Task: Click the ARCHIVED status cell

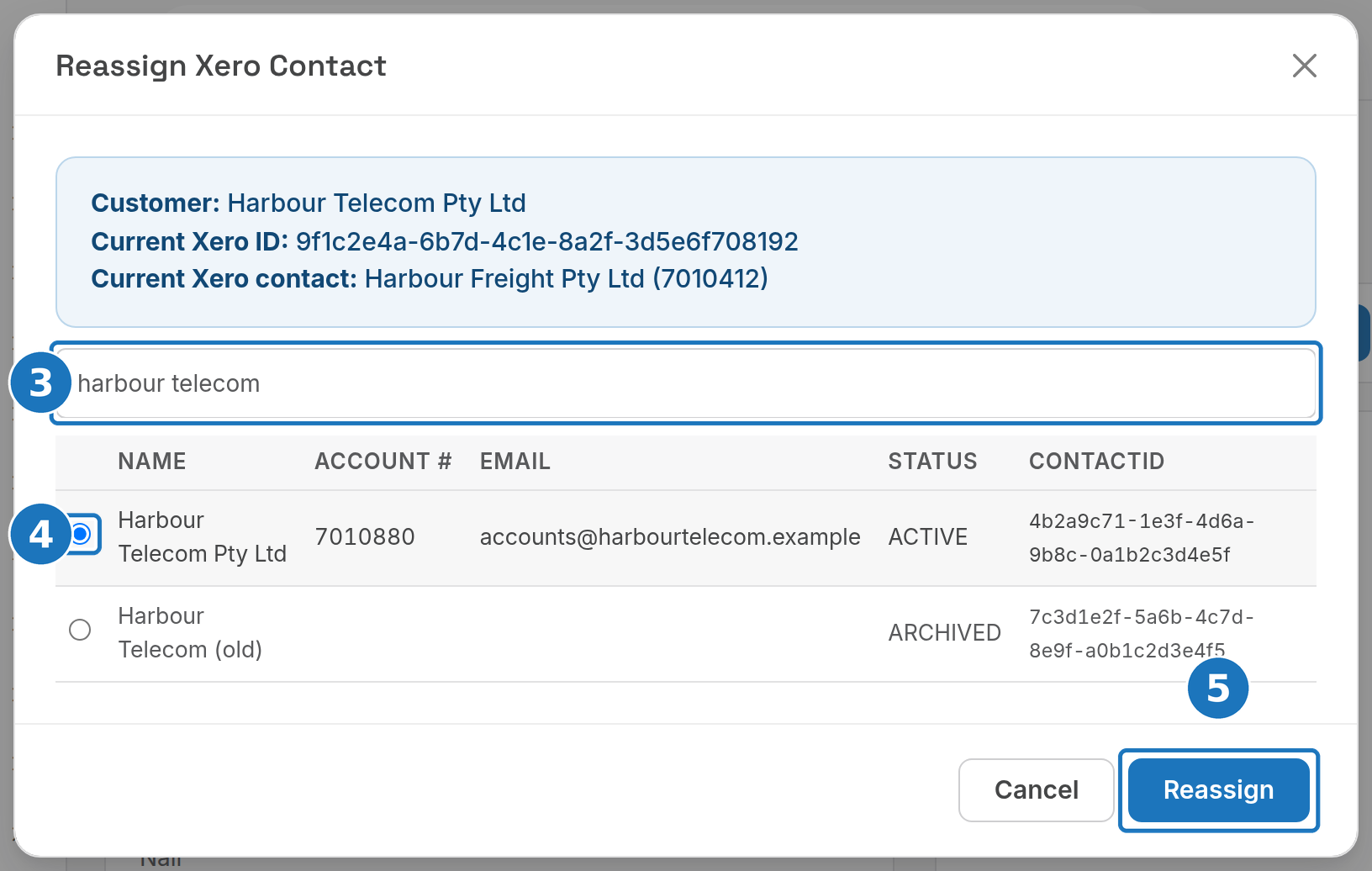Action: [945, 633]
